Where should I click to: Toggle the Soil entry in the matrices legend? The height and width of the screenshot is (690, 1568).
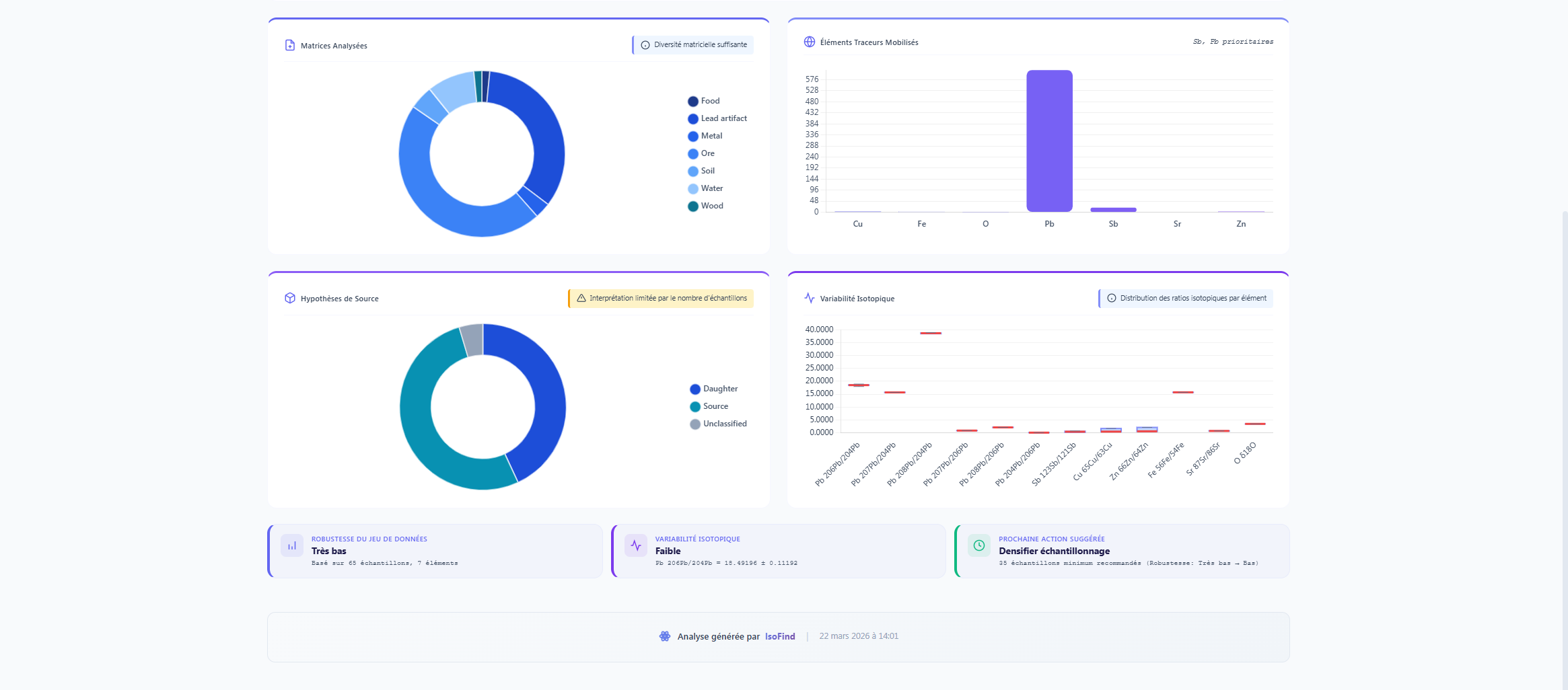[x=708, y=170]
